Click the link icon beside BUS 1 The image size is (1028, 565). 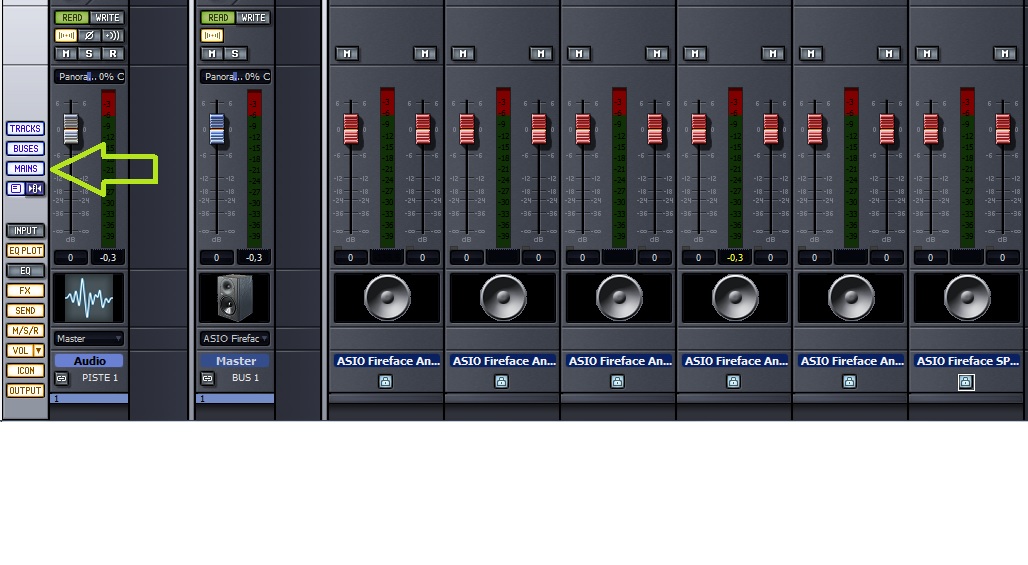point(207,378)
